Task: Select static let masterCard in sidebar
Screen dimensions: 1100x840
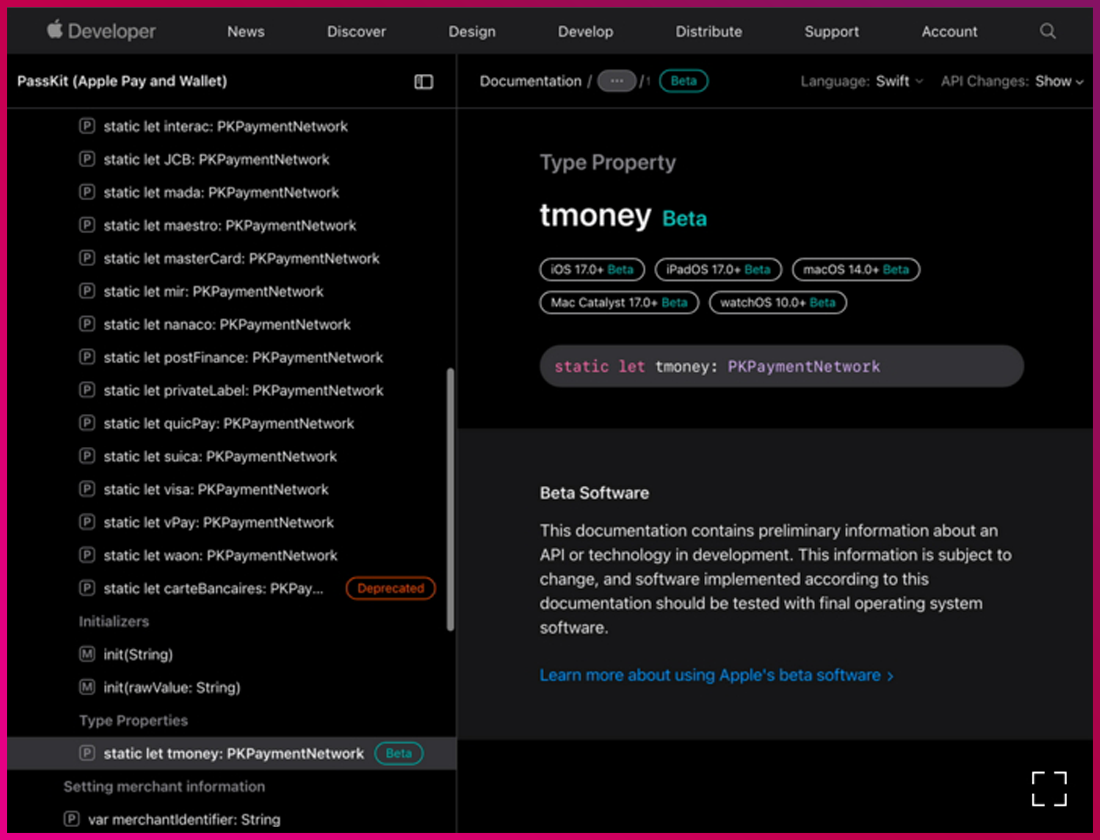Action: tap(241, 259)
